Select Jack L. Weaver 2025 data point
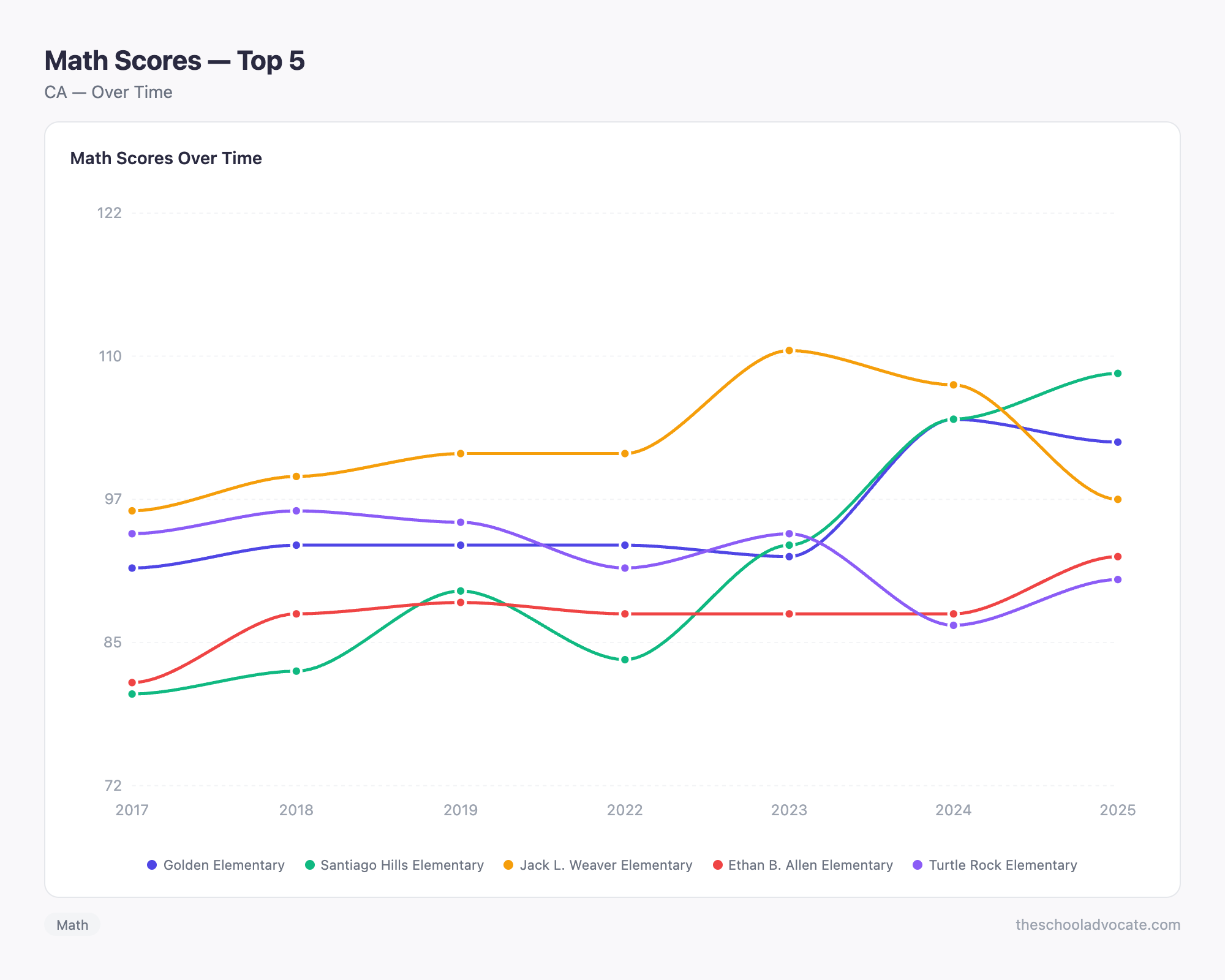 coord(1117,500)
